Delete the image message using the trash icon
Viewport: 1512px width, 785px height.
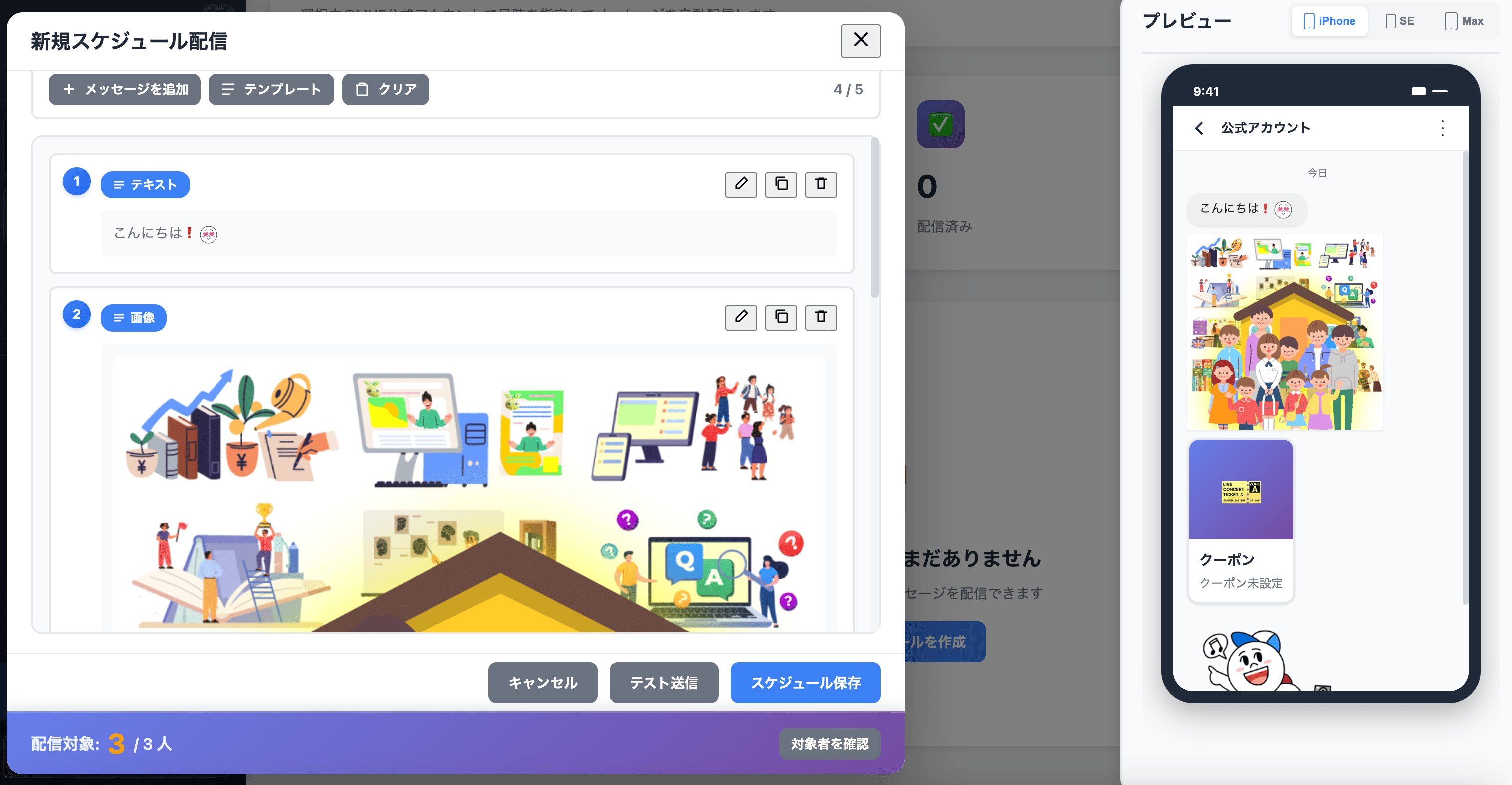click(820, 317)
